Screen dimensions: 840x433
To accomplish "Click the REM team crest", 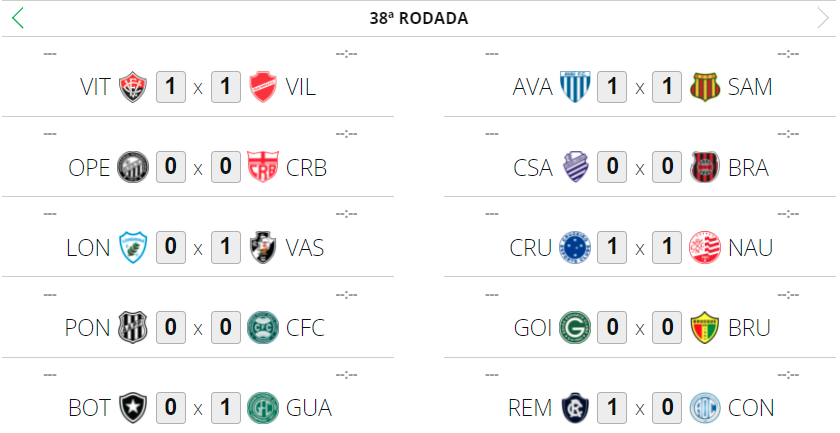I will (x=575, y=407).
